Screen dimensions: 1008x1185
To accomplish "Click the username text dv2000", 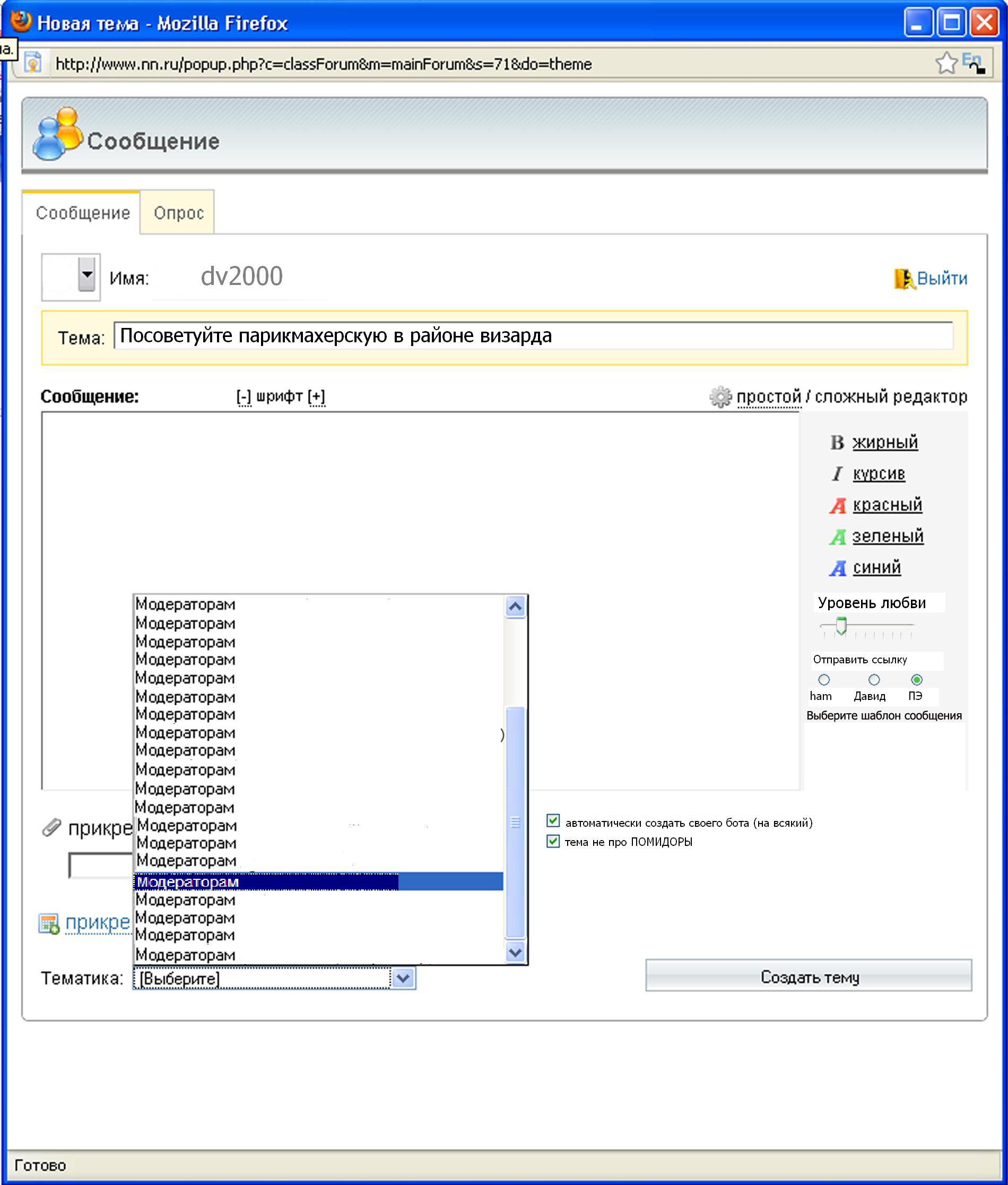I will pyautogui.click(x=242, y=276).
